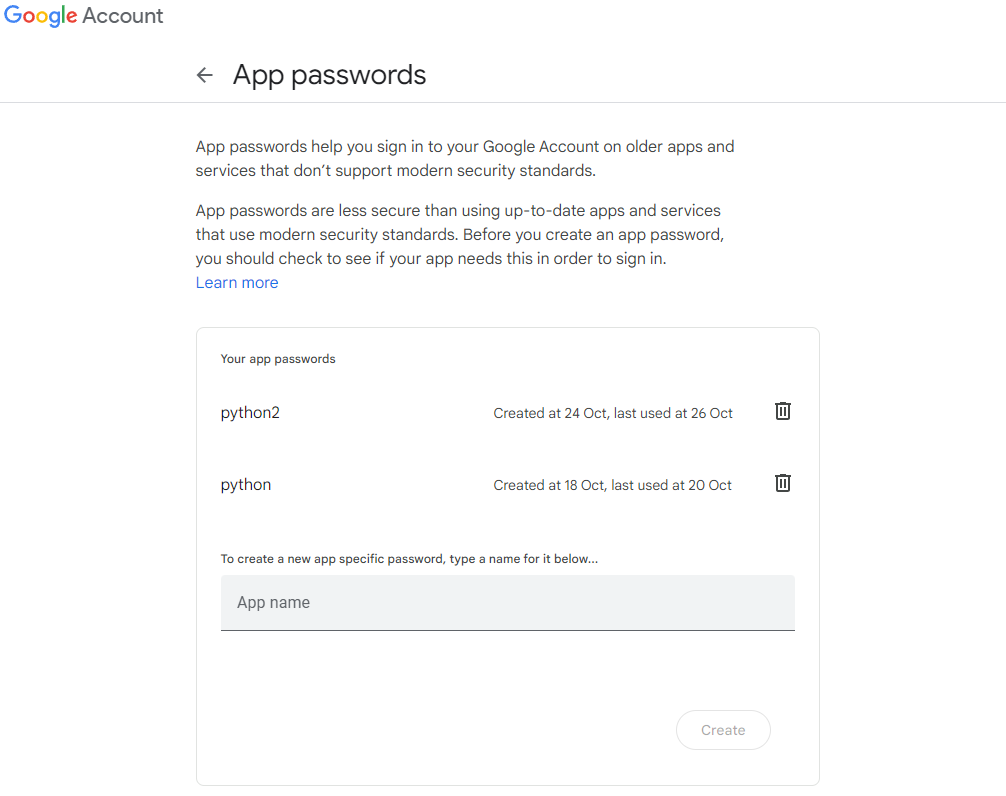Click the line 'App passwords help you sign in'
Screen dimensions: 1006x796
click(x=465, y=147)
